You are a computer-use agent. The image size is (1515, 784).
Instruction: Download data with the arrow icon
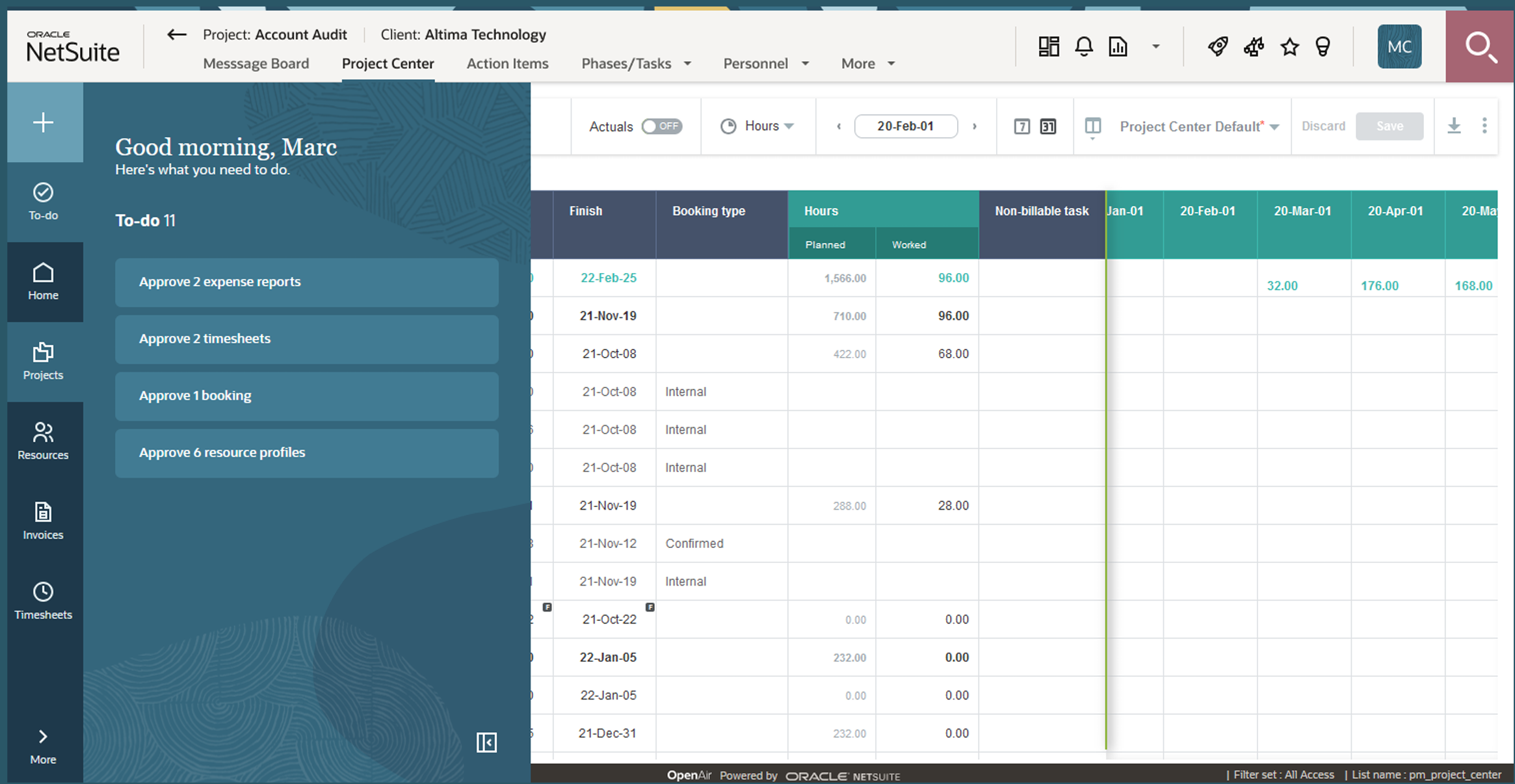[x=1454, y=126]
